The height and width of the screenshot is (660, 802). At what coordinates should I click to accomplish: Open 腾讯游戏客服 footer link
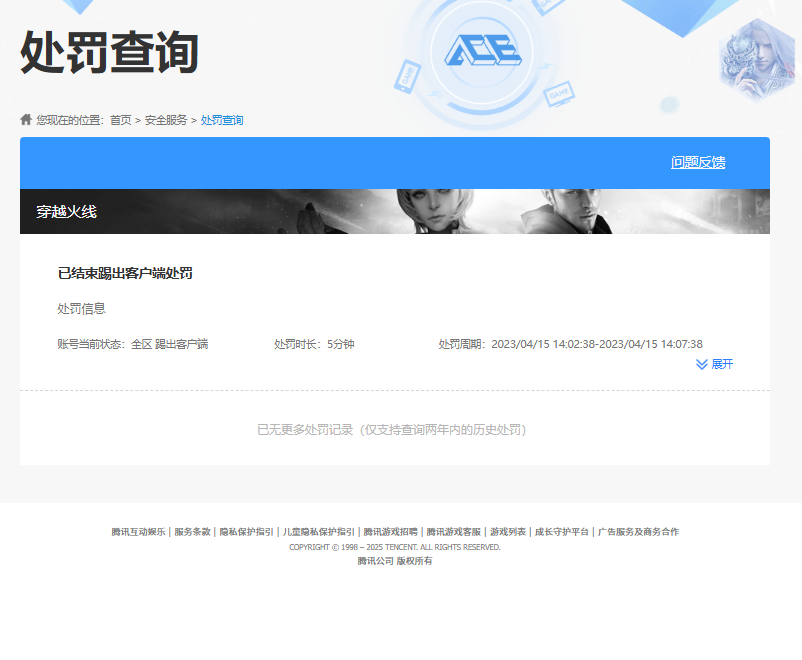(454, 532)
